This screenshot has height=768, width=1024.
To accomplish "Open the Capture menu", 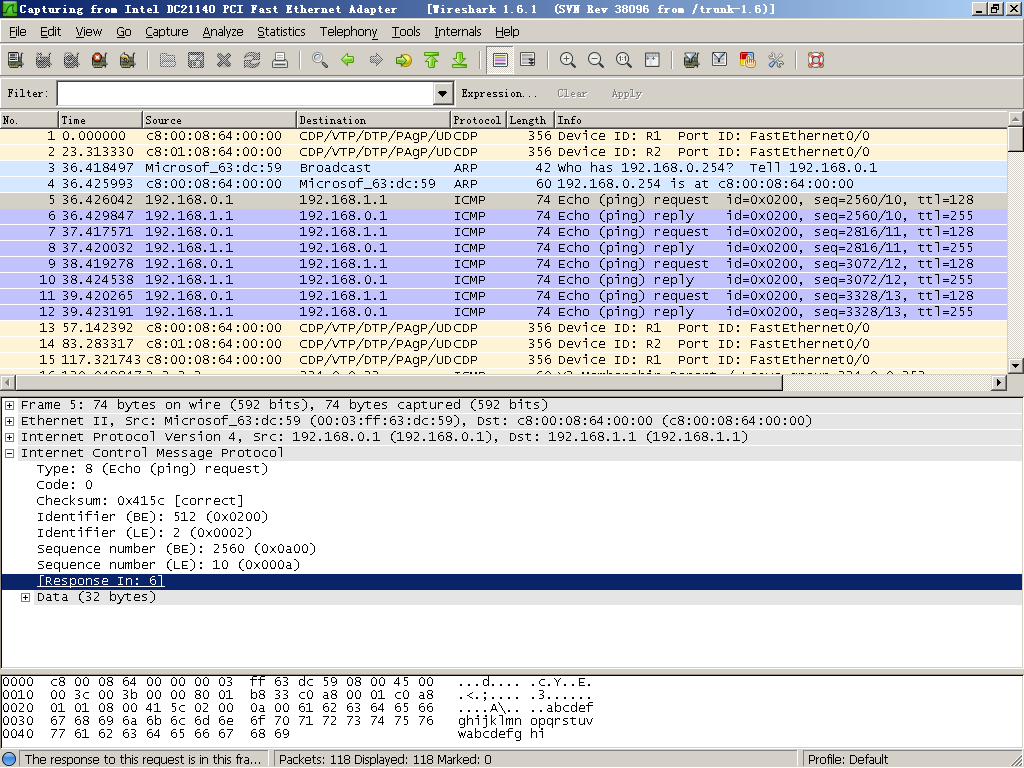I will (x=167, y=32).
